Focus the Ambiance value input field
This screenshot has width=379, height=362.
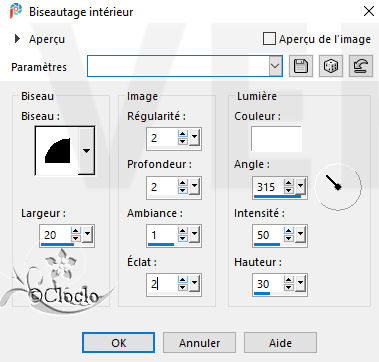[162, 235]
